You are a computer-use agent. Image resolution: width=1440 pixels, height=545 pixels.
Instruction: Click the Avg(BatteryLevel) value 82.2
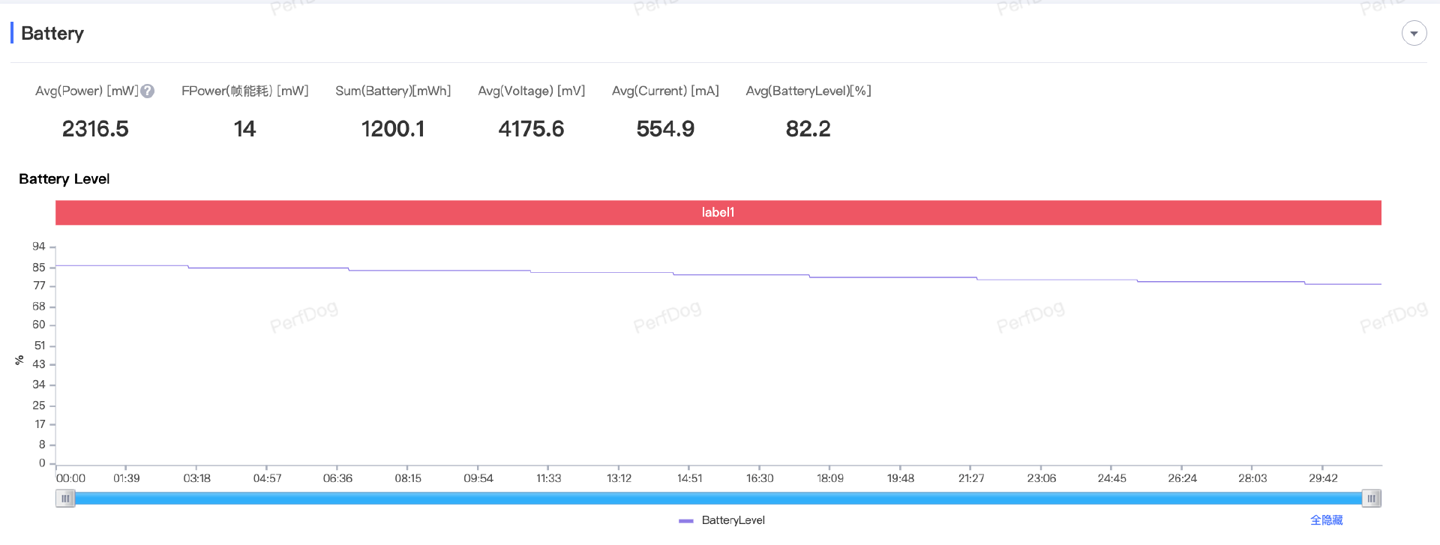click(808, 129)
